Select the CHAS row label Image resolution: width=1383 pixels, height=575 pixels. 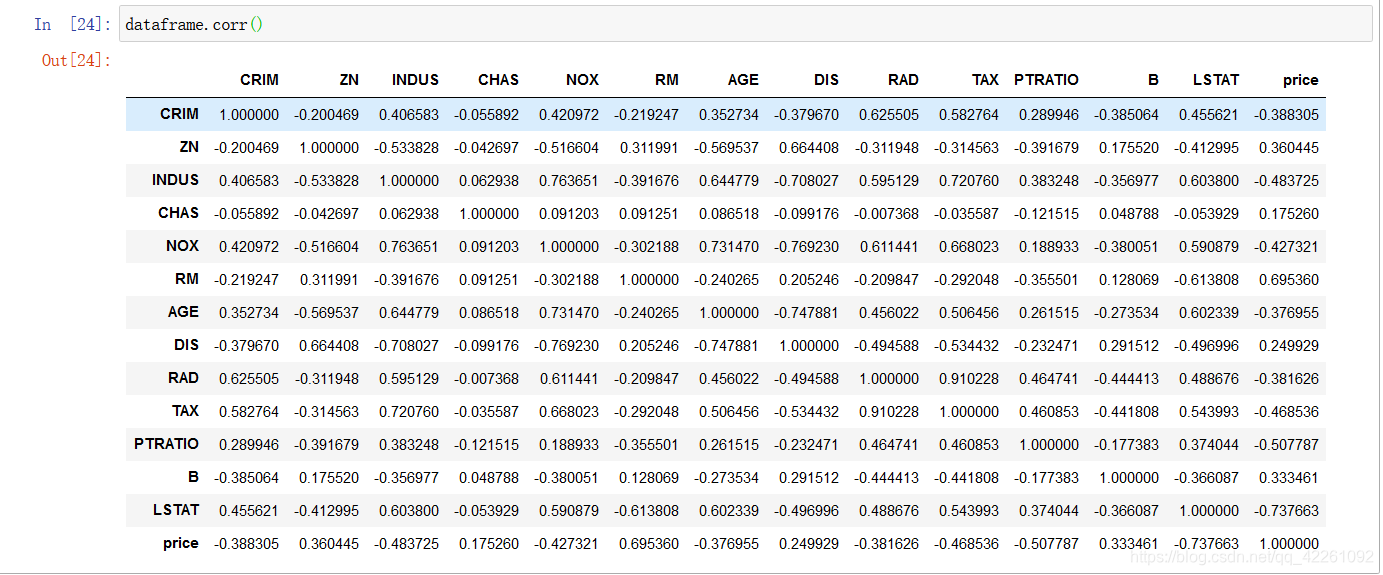point(178,213)
